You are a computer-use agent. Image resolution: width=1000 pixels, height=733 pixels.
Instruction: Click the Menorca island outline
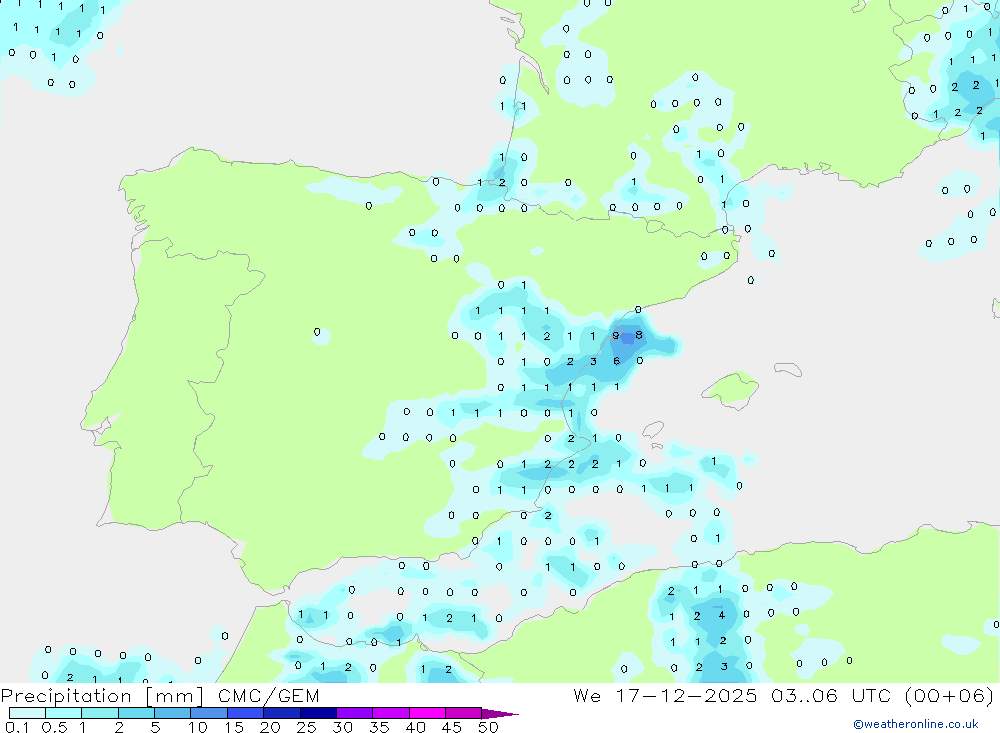point(788,369)
